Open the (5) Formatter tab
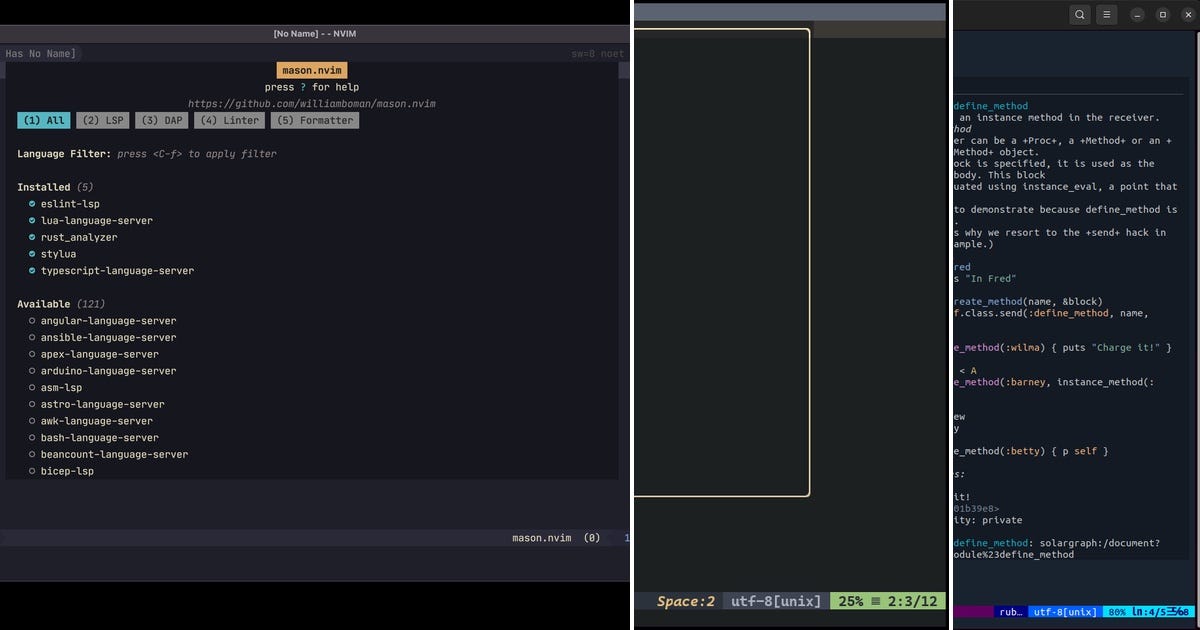The height and width of the screenshot is (630, 1200). [x=315, y=120]
